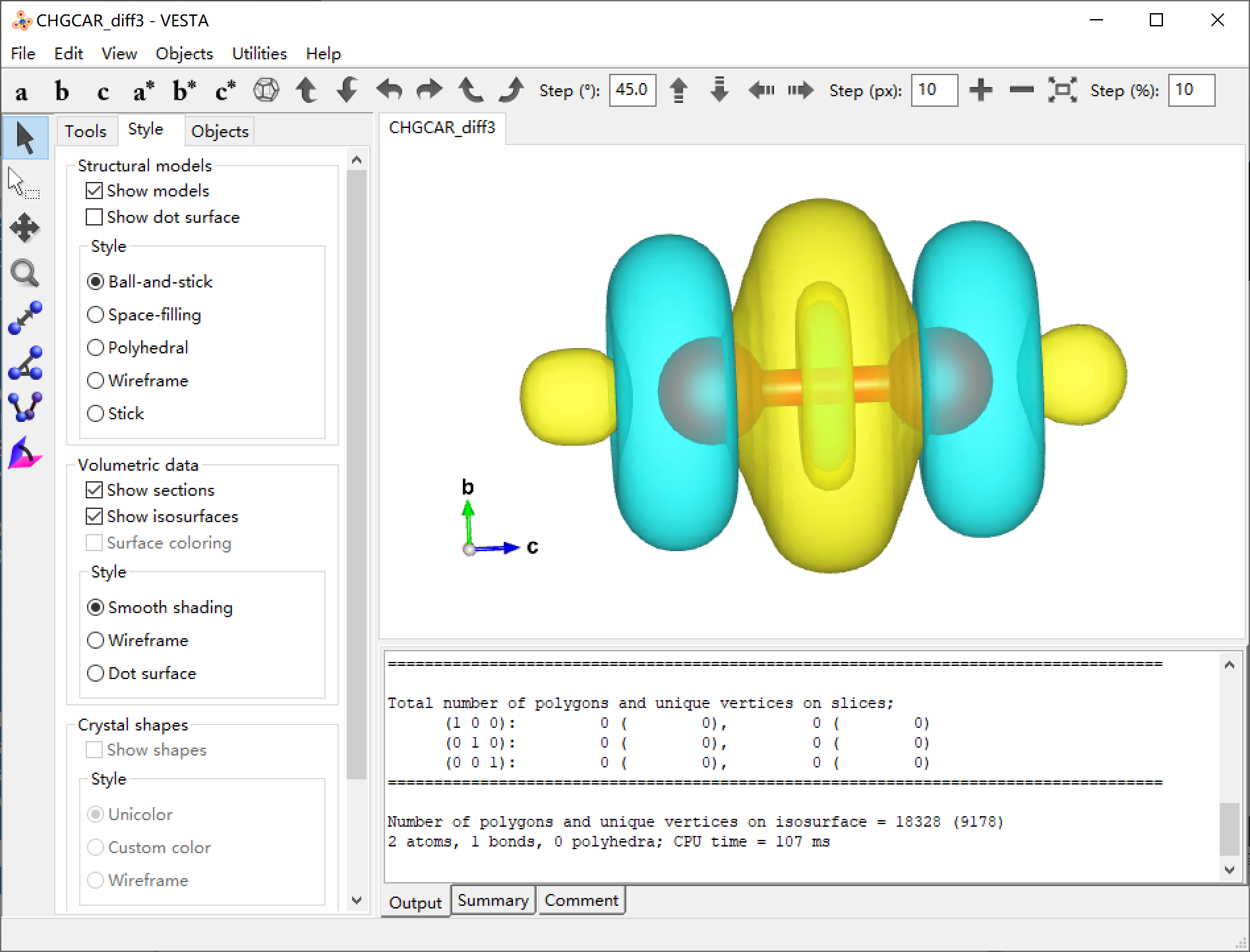1250x952 pixels.
Task: Zoom out with minus icon
Action: 1021,90
